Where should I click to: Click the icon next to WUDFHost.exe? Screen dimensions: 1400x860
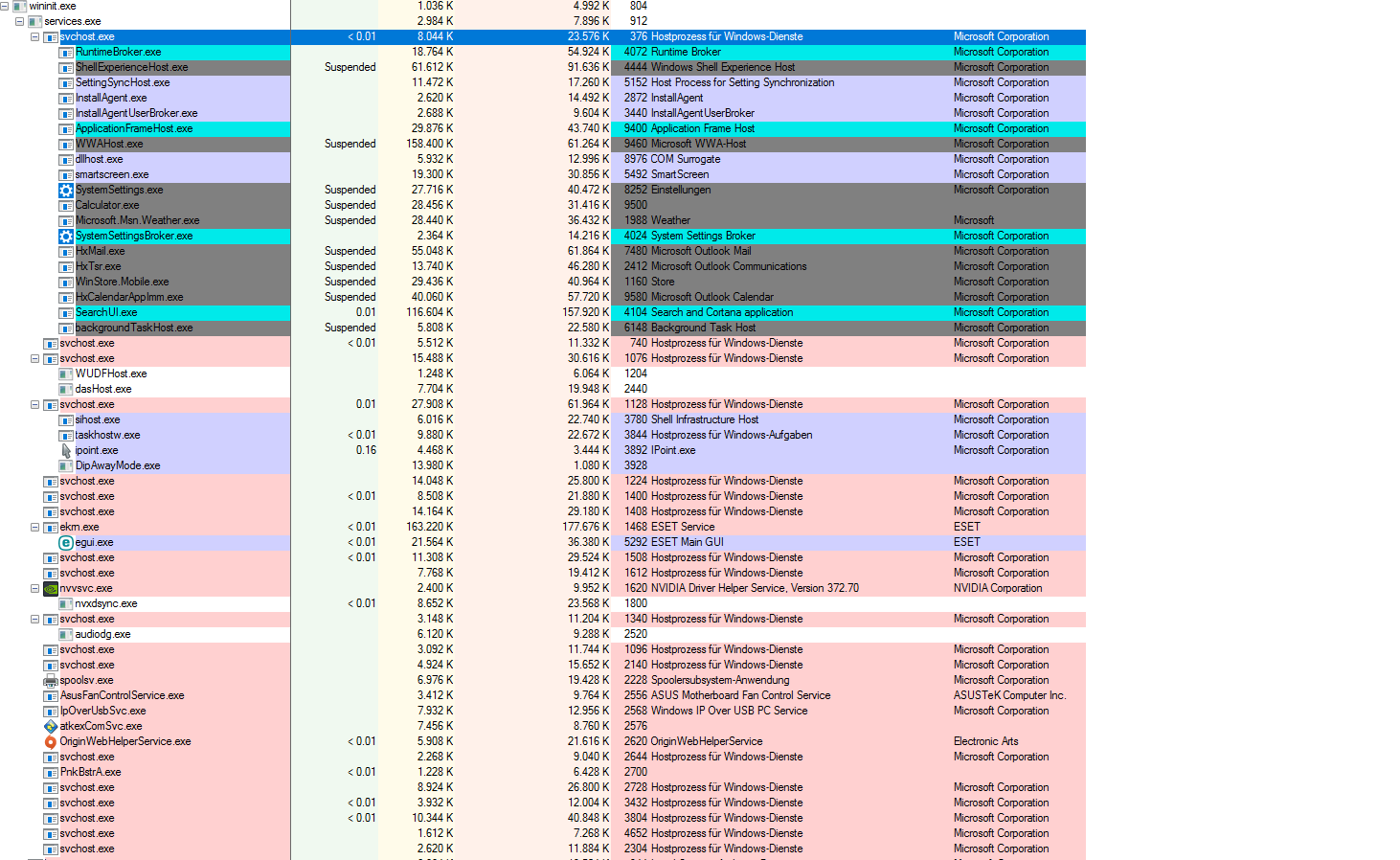click(66, 373)
